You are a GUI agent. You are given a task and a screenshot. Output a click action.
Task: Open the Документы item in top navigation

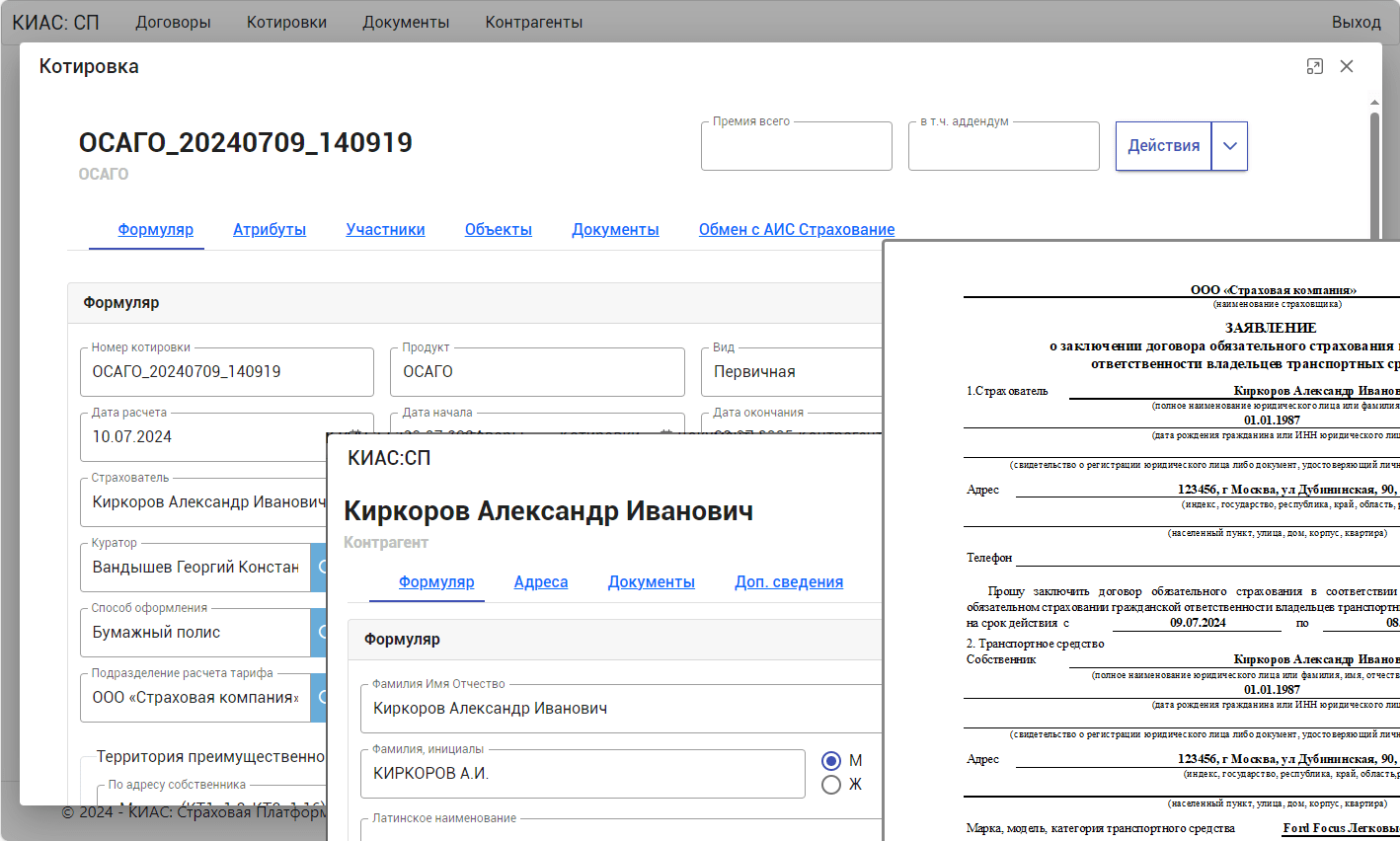406,22
